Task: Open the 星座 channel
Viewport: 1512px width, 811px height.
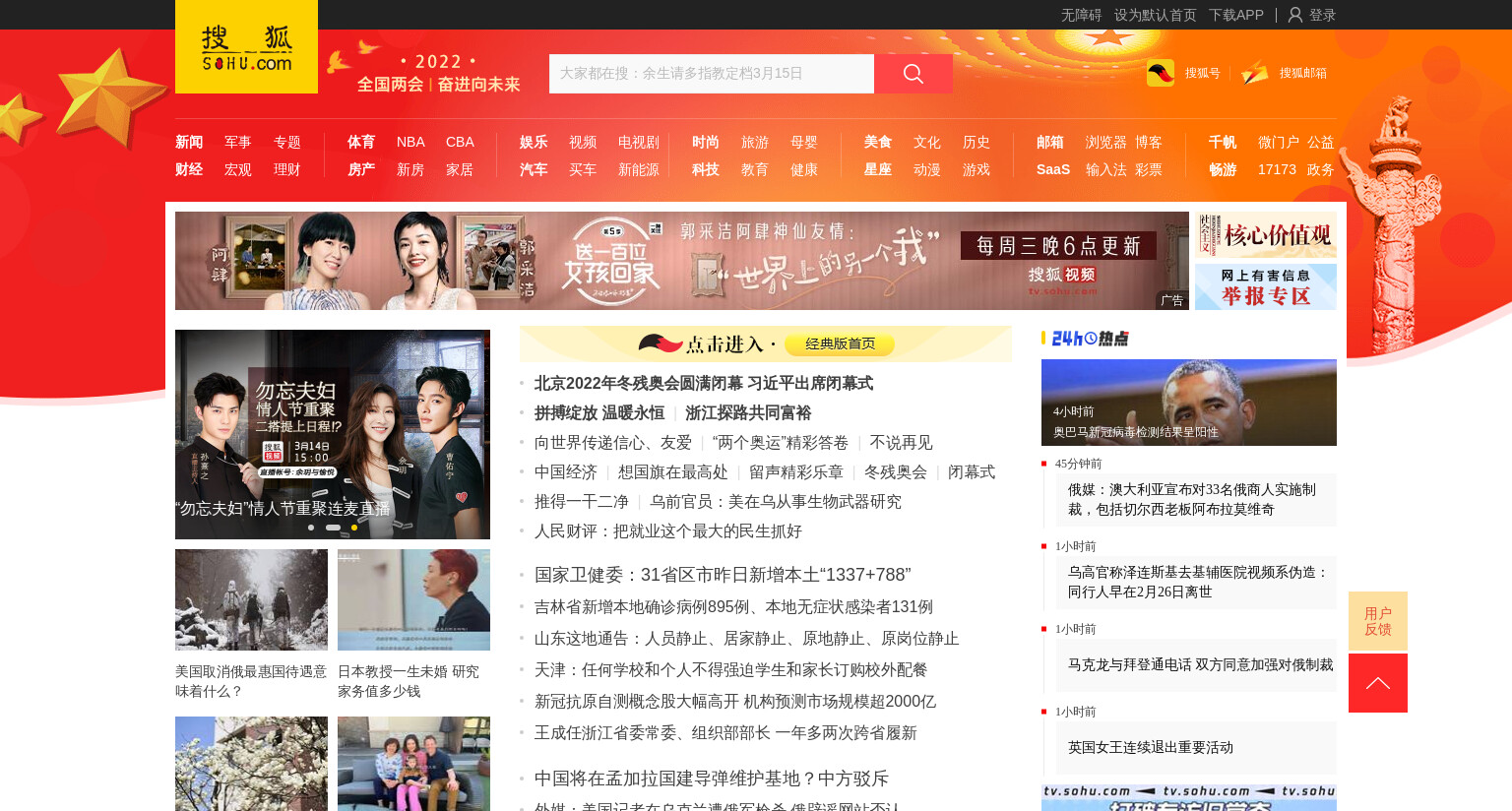Action: coord(878,169)
